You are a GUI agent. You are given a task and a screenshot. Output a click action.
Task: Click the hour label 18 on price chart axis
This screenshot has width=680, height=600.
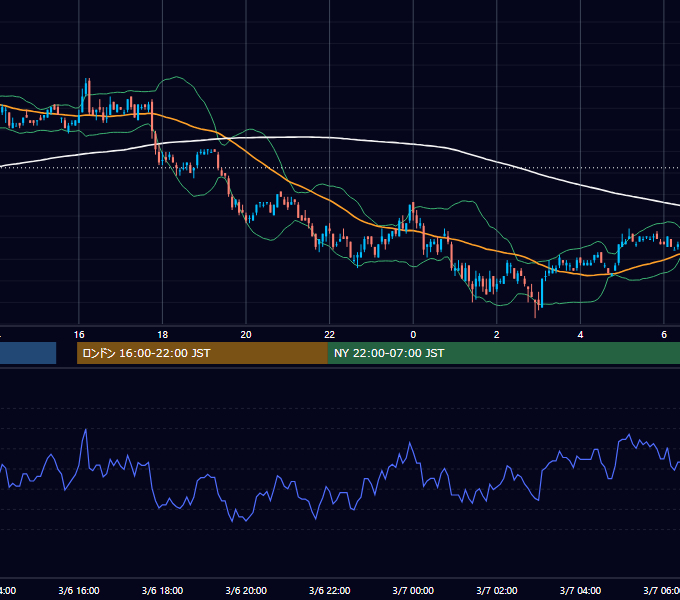point(163,335)
